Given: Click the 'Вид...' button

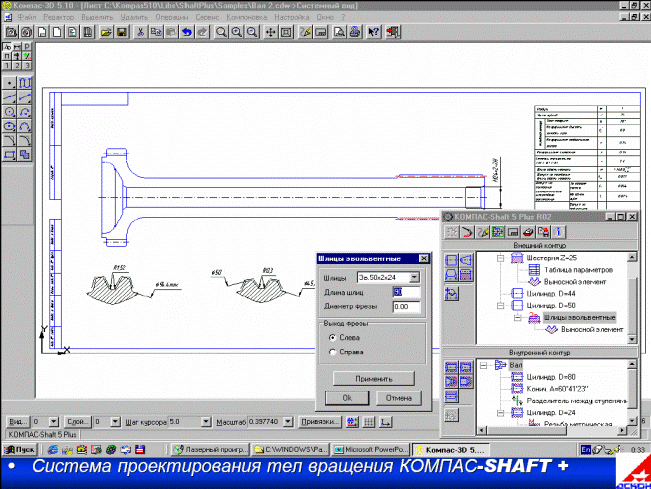Looking at the screenshot, I should (18, 422).
